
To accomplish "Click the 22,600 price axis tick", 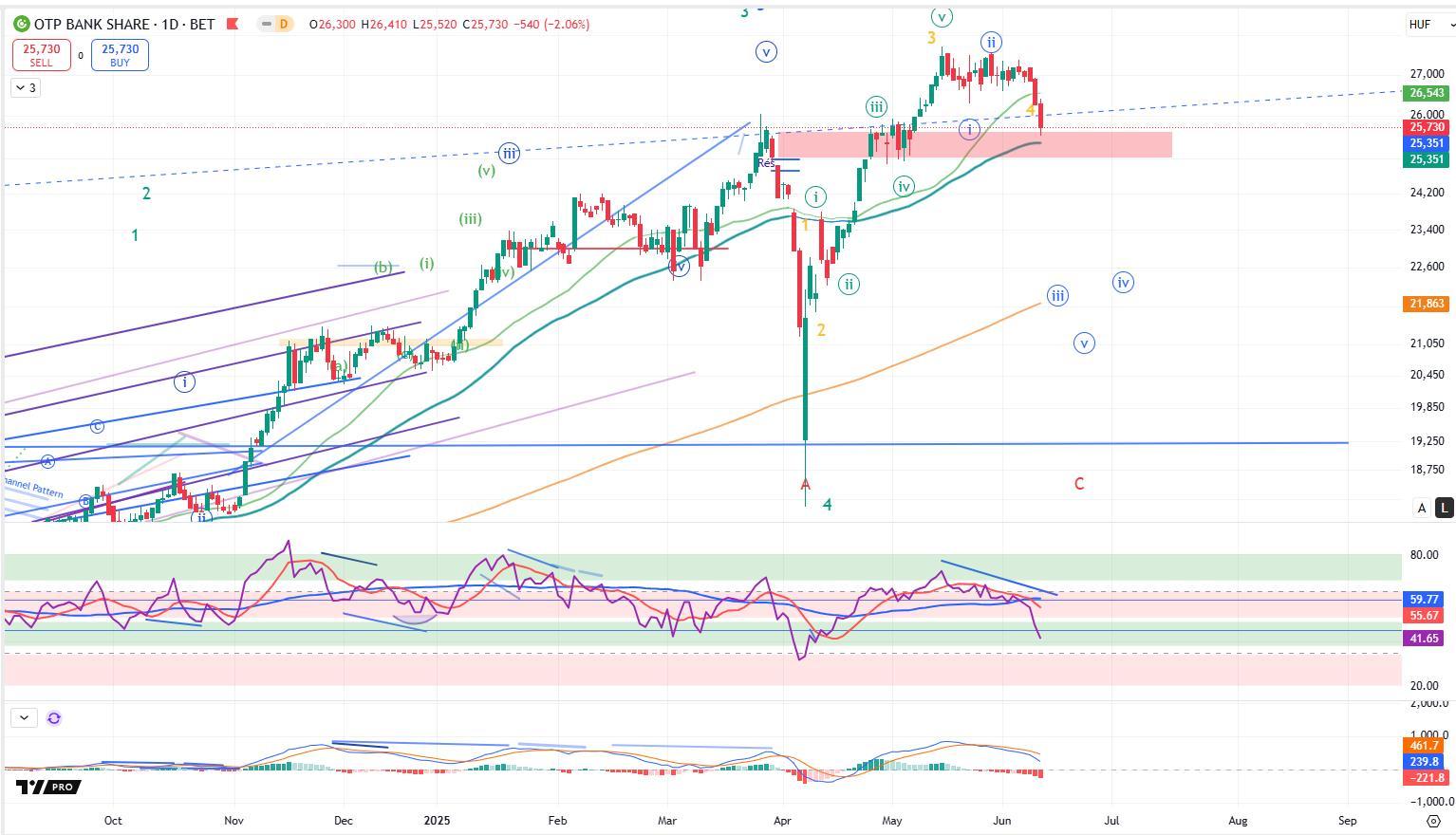I will click(x=1427, y=267).
